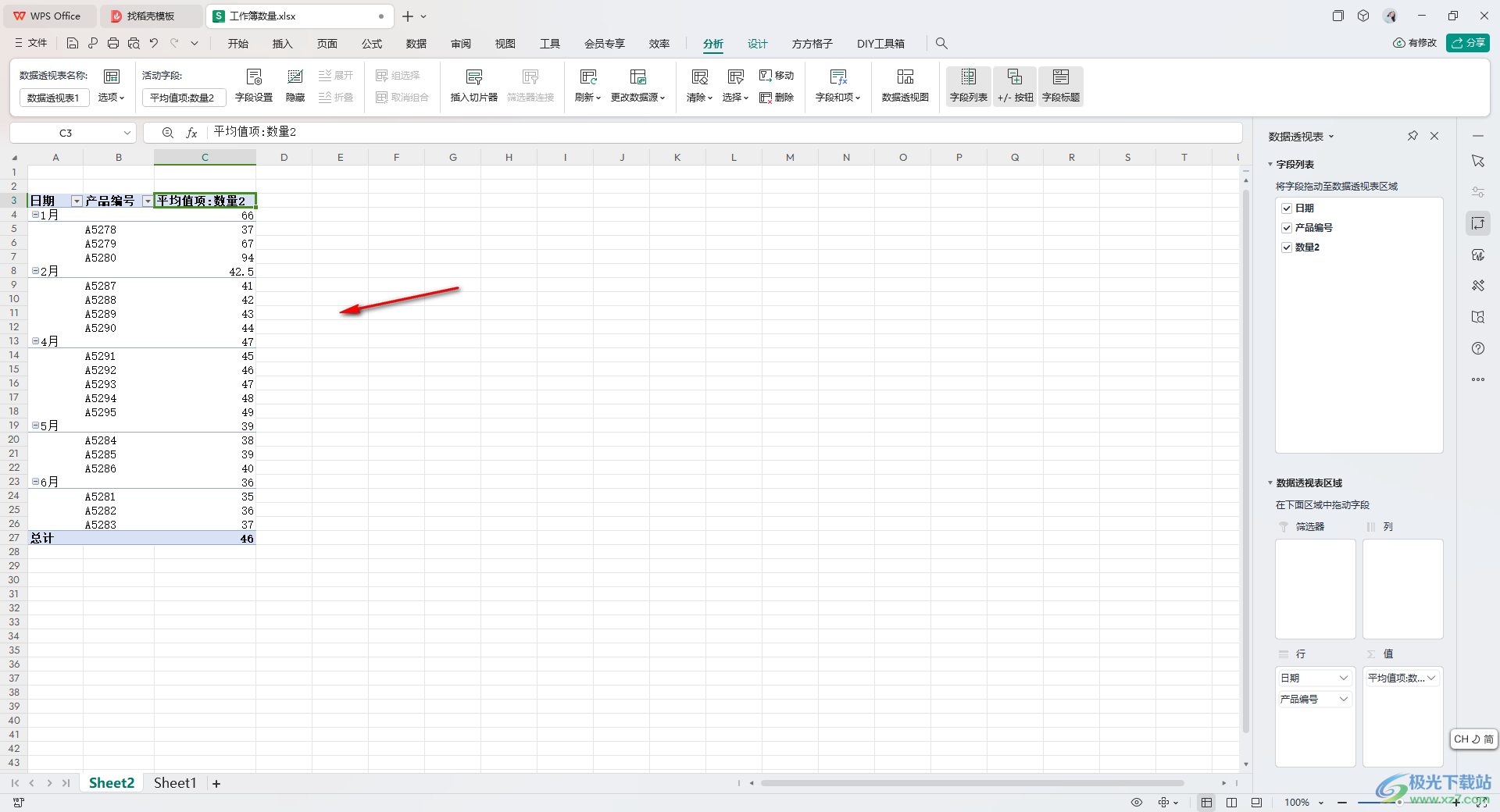Open the 公式 ribbon tab
1500x812 pixels.
click(372, 44)
